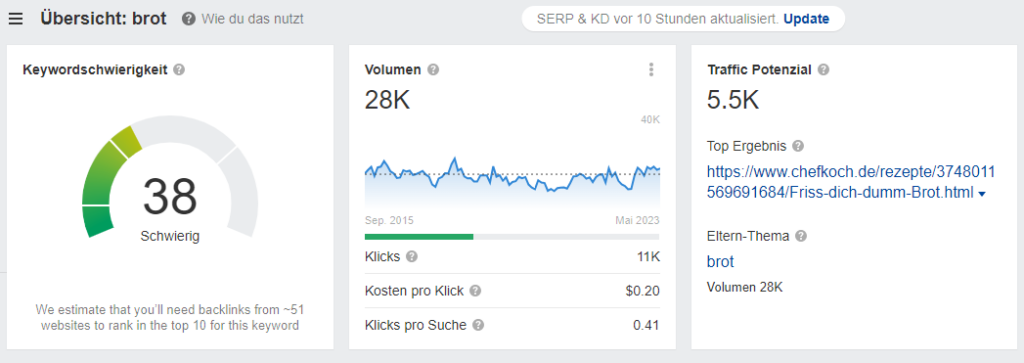The height and width of the screenshot is (363, 1024).
Task: Click help icon next to Kosten pro Klick
Action: point(475,291)
